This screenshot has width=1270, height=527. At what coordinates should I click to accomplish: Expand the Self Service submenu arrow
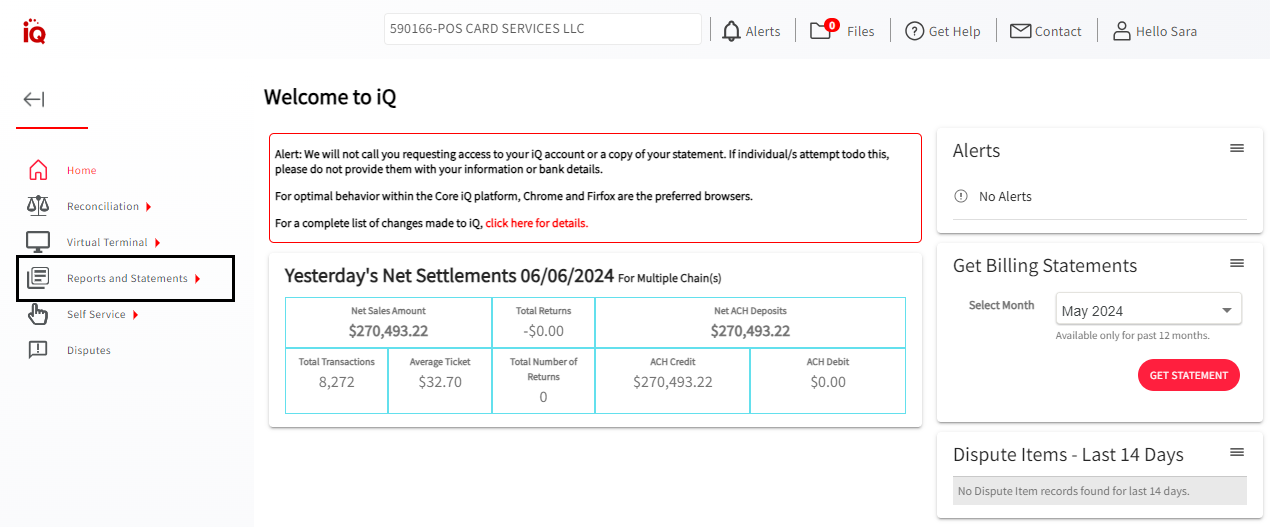click(x=135, y=315)
